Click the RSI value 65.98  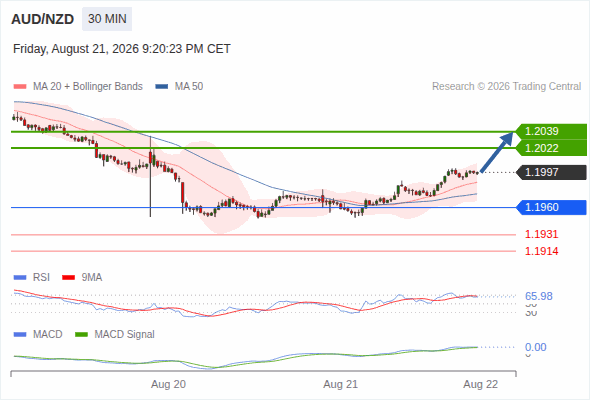coord(539,296)
